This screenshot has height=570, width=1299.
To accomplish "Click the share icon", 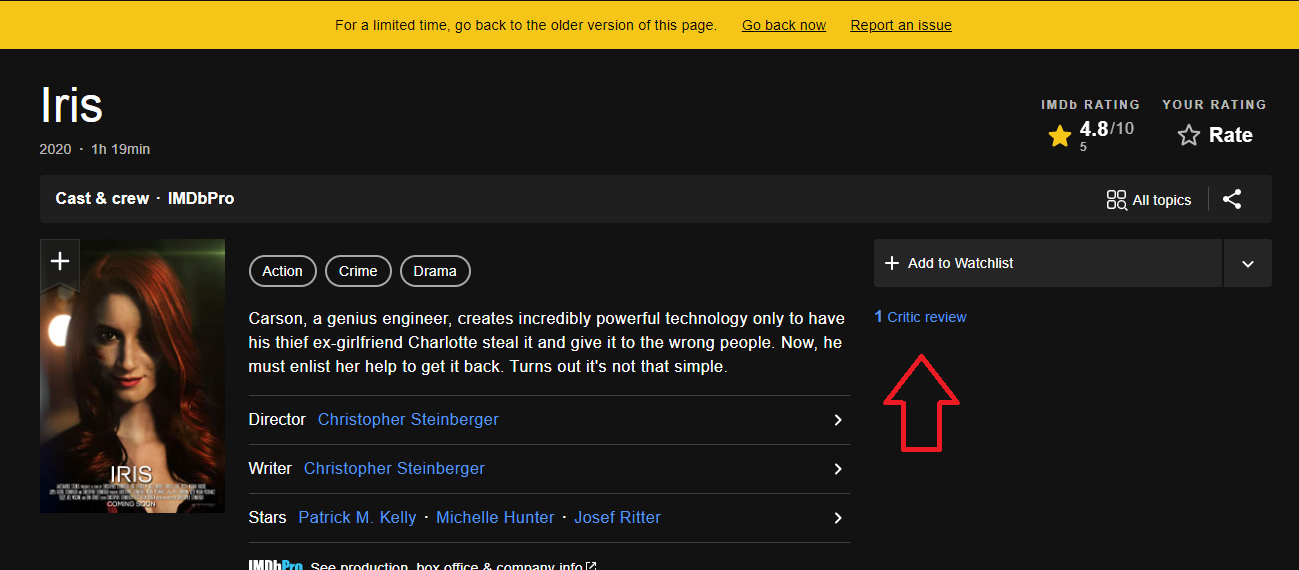I will [1232, 199].
